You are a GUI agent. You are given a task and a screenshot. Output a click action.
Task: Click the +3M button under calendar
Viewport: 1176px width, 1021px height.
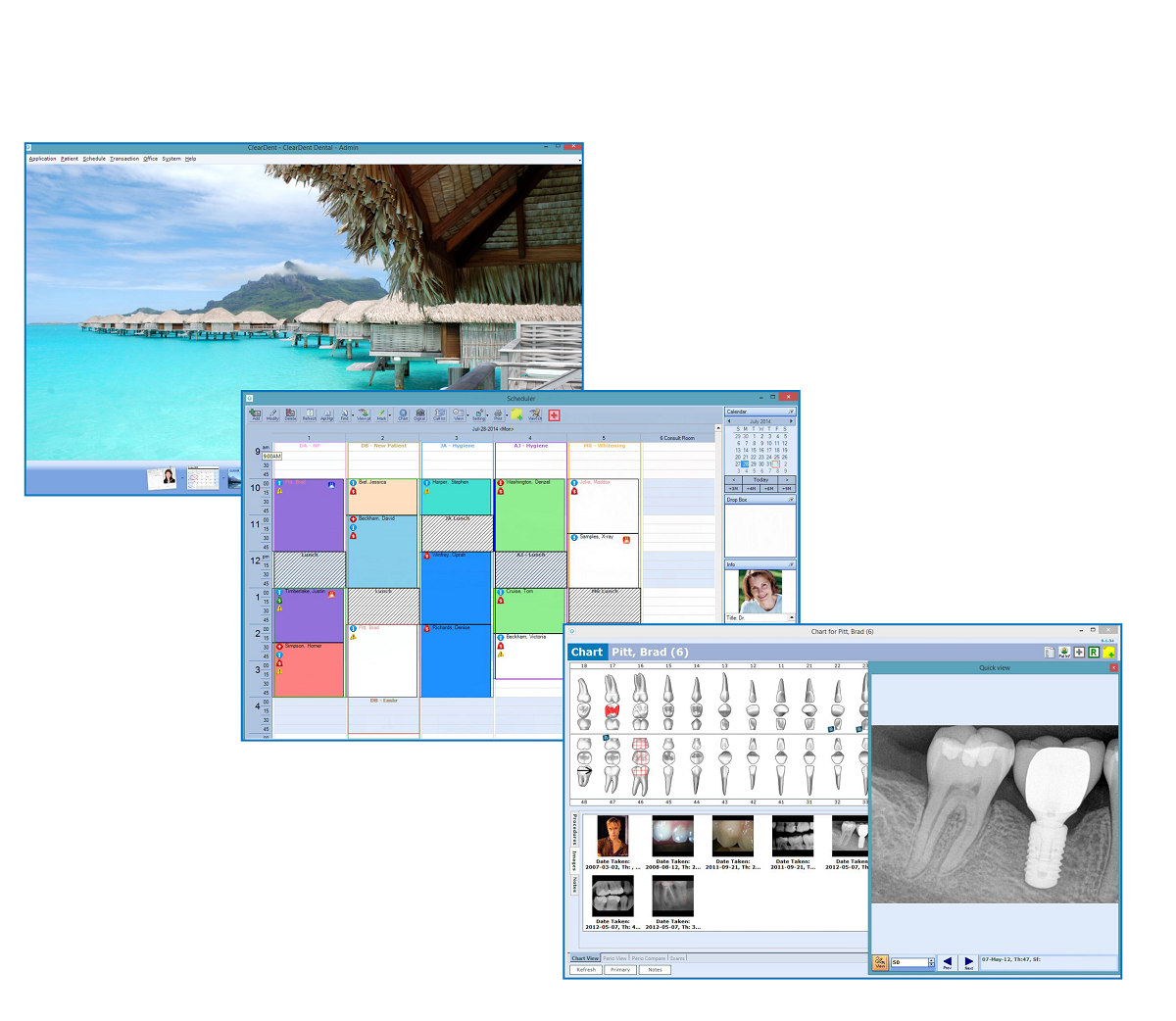[x=733, y=488]
